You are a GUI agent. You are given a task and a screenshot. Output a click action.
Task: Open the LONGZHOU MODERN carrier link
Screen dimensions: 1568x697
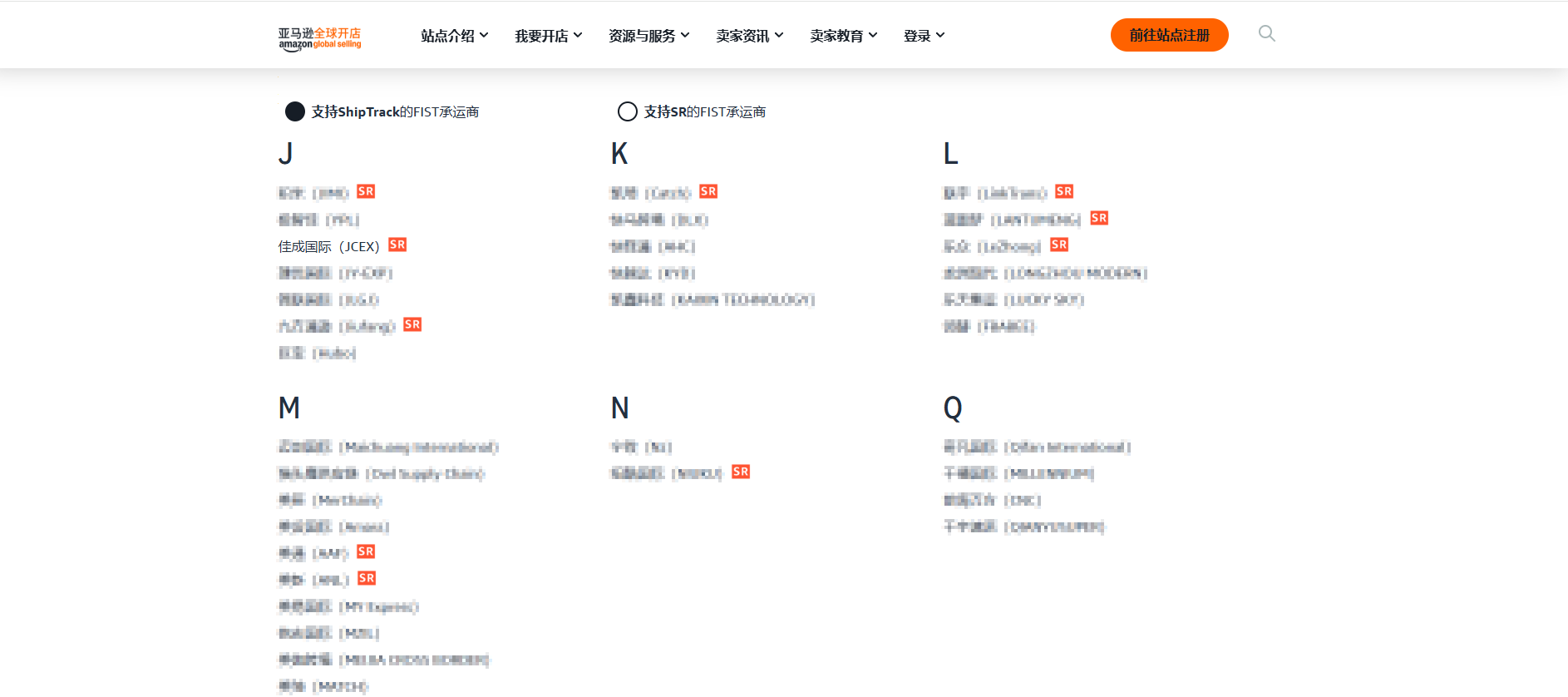pos(1044,274)
